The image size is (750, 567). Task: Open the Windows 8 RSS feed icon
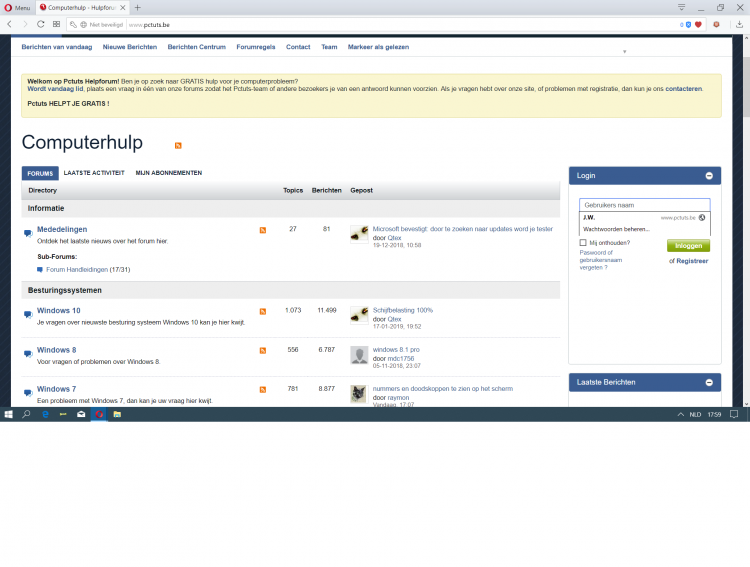tap(263, 351)
